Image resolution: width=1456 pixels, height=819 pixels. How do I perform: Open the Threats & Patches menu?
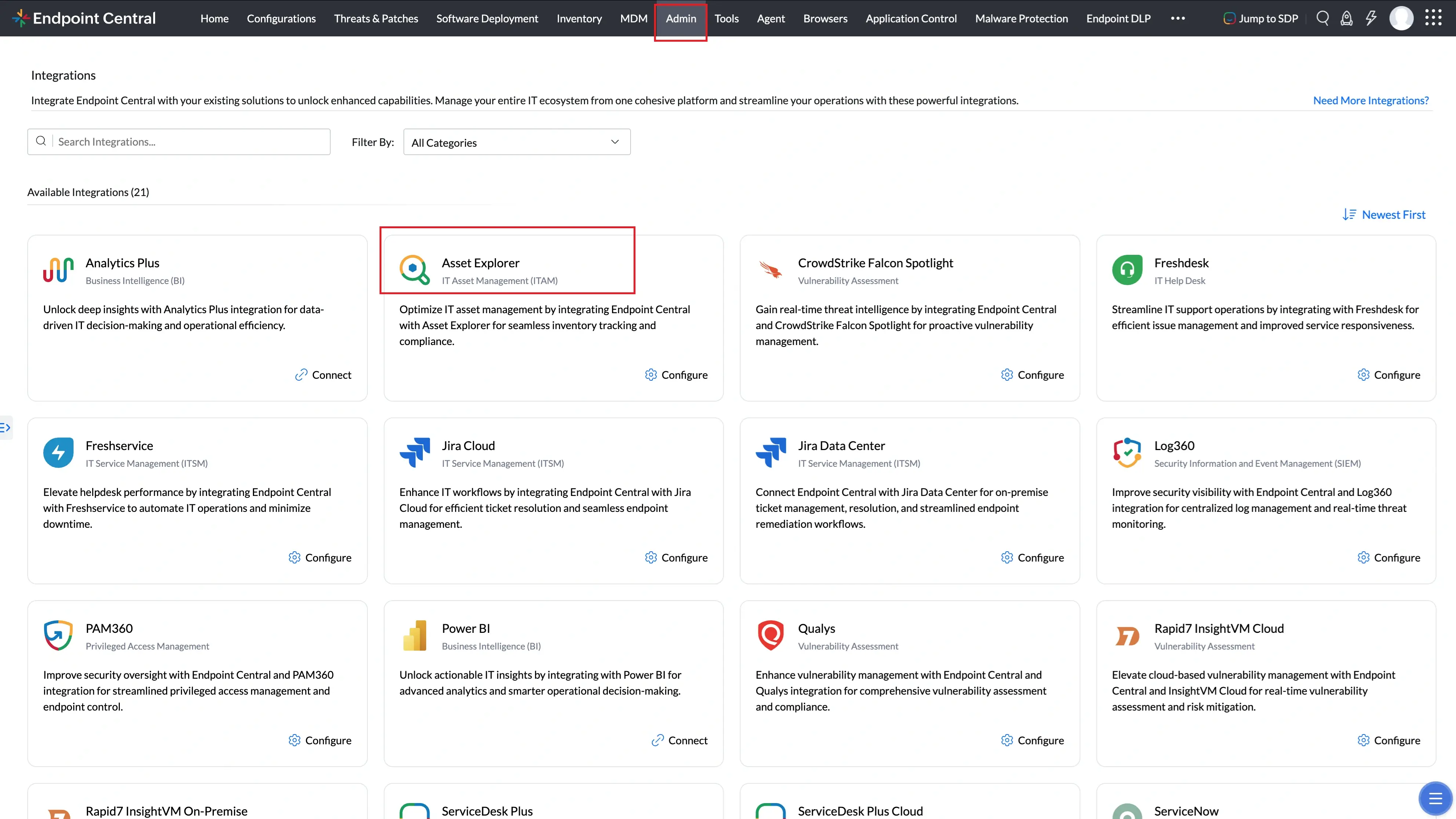tap(376, 18)
